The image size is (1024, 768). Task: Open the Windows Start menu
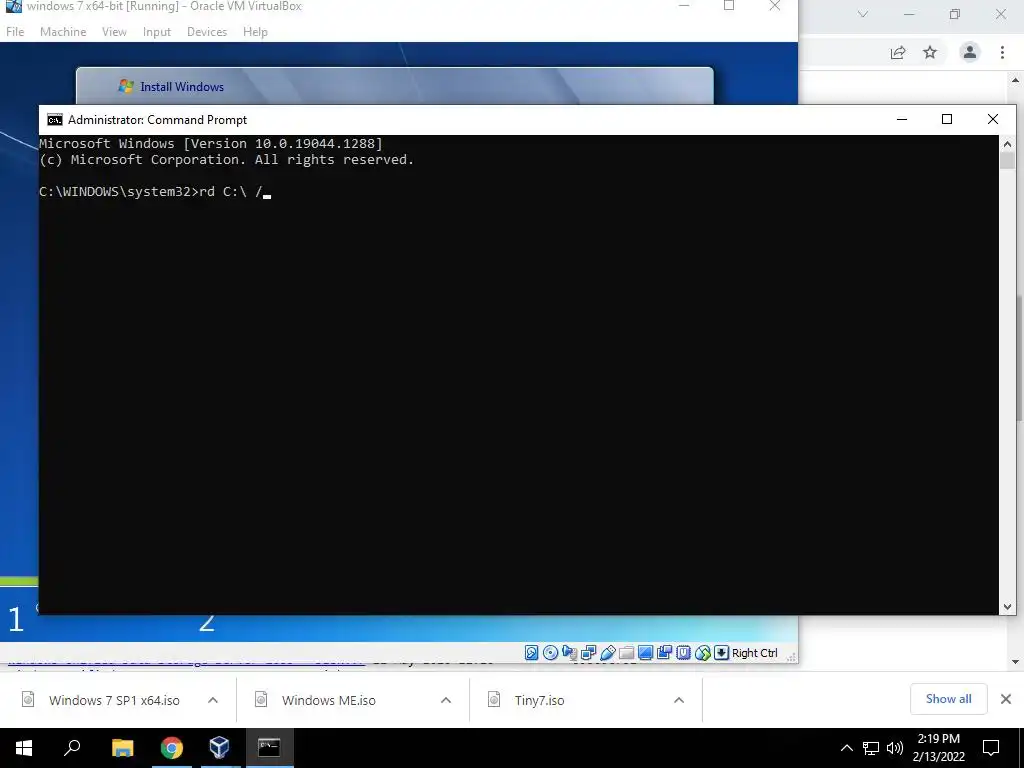24,748
